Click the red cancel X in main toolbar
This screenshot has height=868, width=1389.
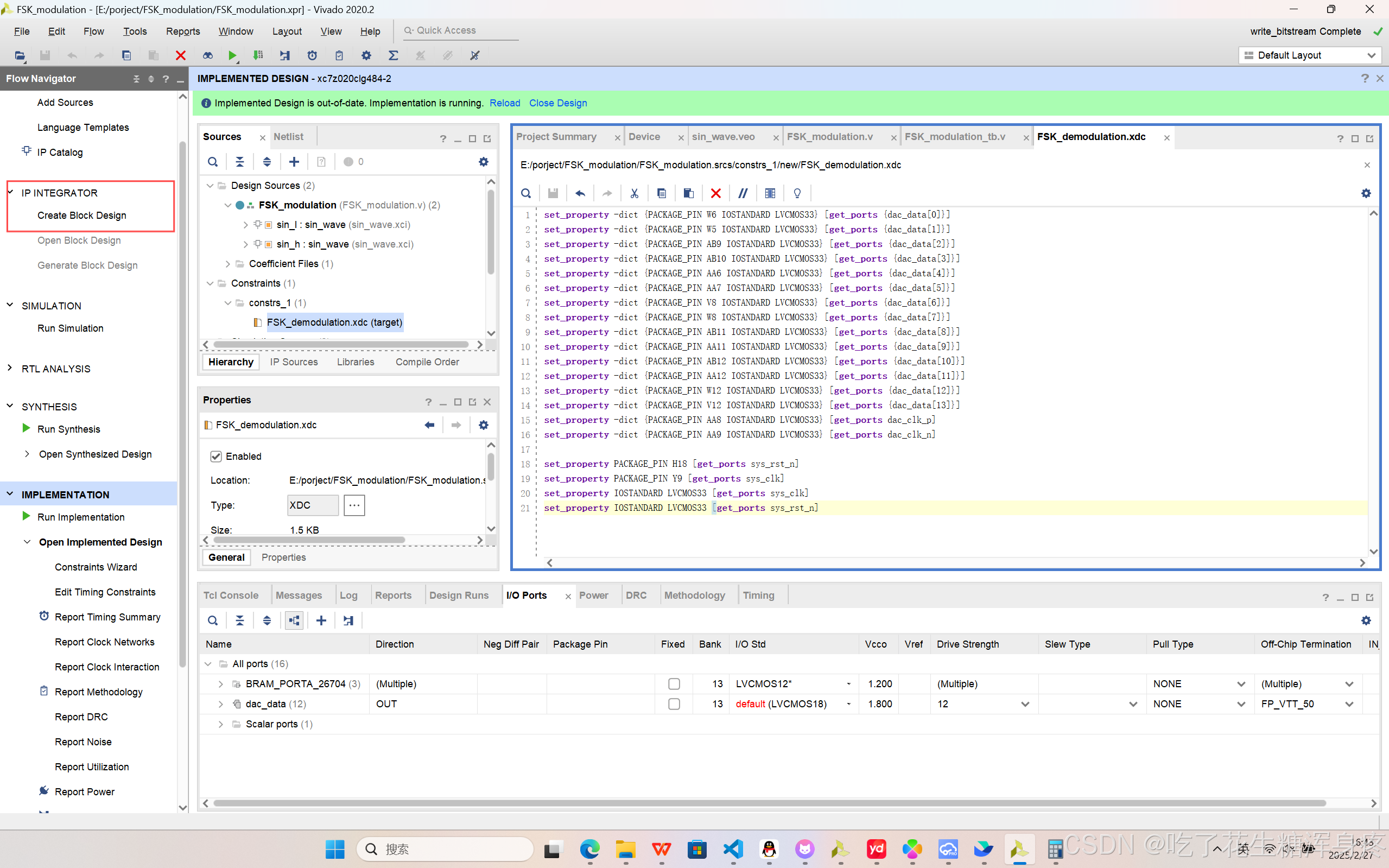click(180, 56)
